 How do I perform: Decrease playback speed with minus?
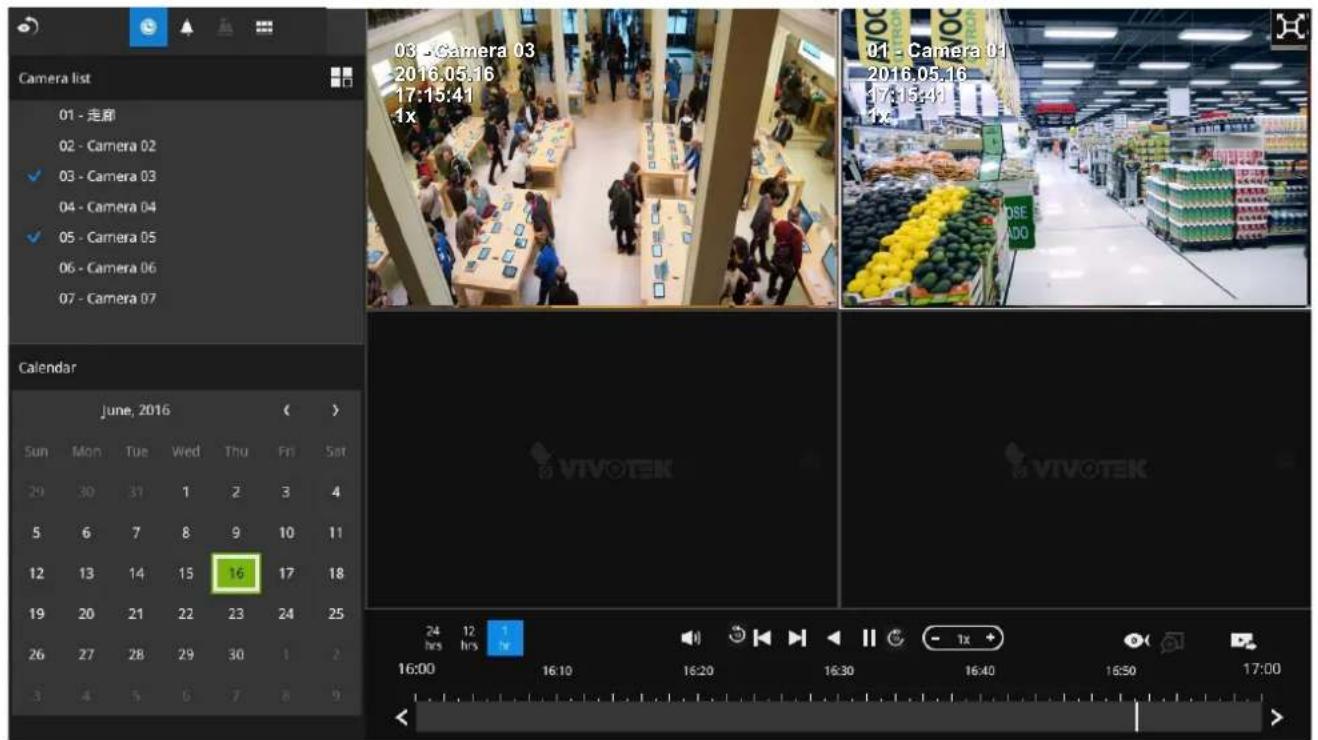tap(937, 638)
